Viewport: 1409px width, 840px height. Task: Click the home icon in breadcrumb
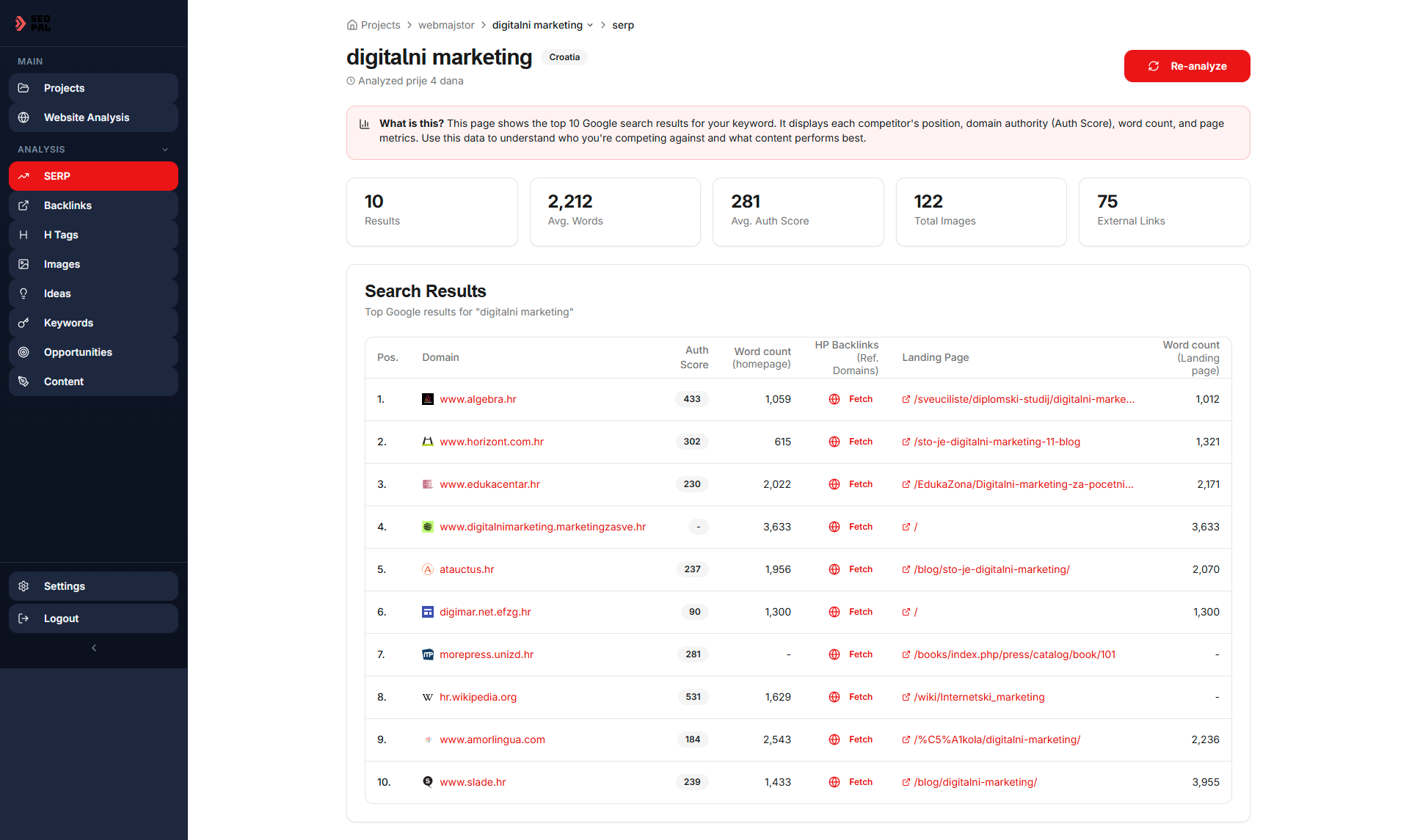click(x=352, y=25)
